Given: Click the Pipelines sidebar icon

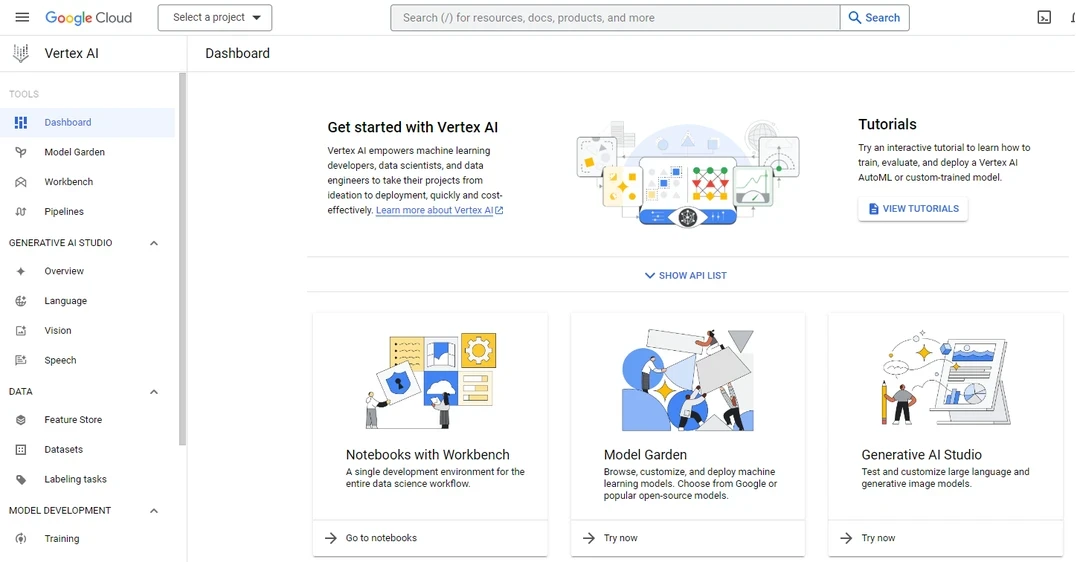Looking at the screenshot, I should pyautogui.click(x=21, y=212).
